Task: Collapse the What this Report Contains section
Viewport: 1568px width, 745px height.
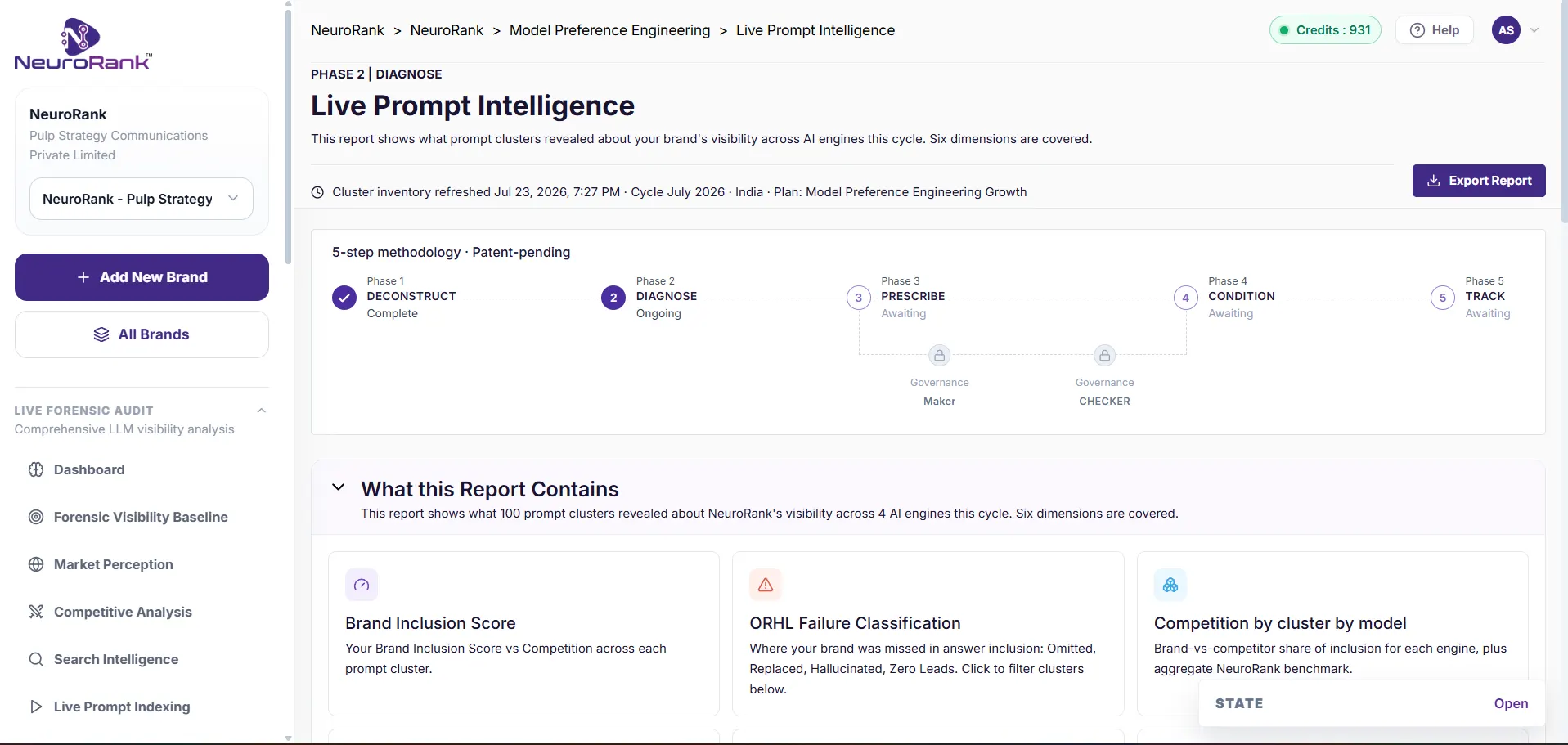Action: point(338,487)
